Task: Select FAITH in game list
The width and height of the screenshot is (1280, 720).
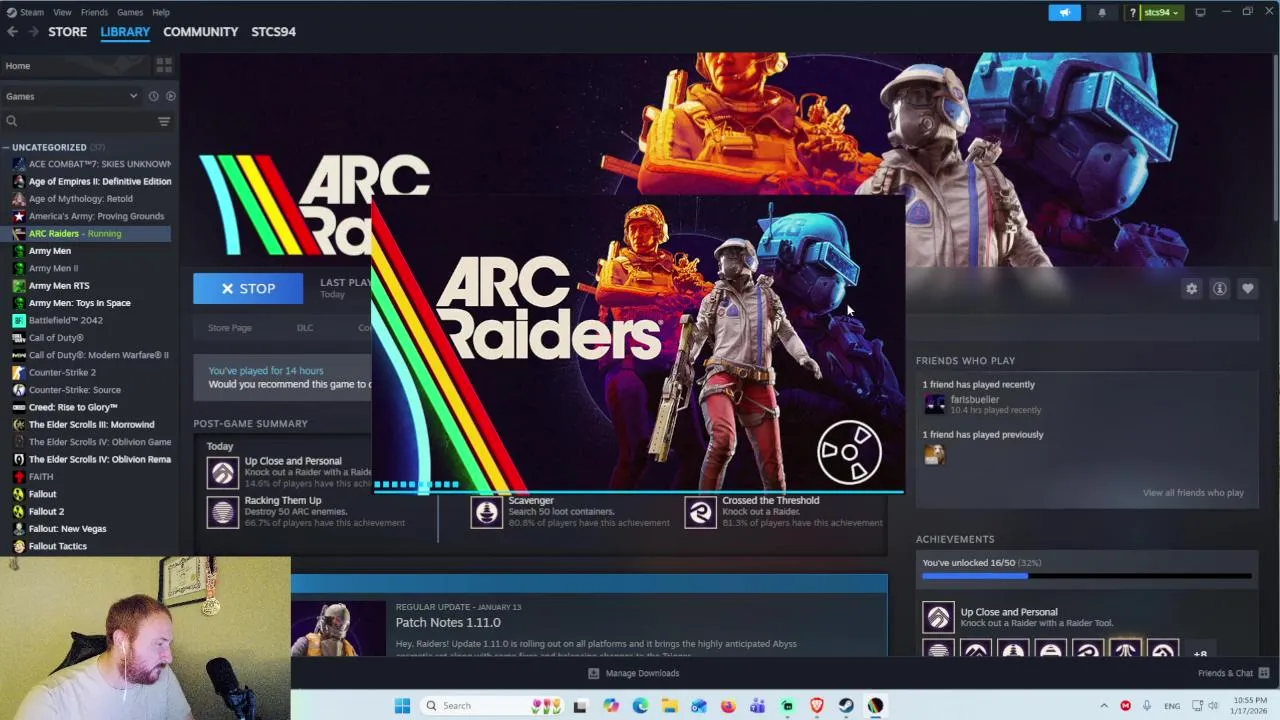Action: pos(41,477)
